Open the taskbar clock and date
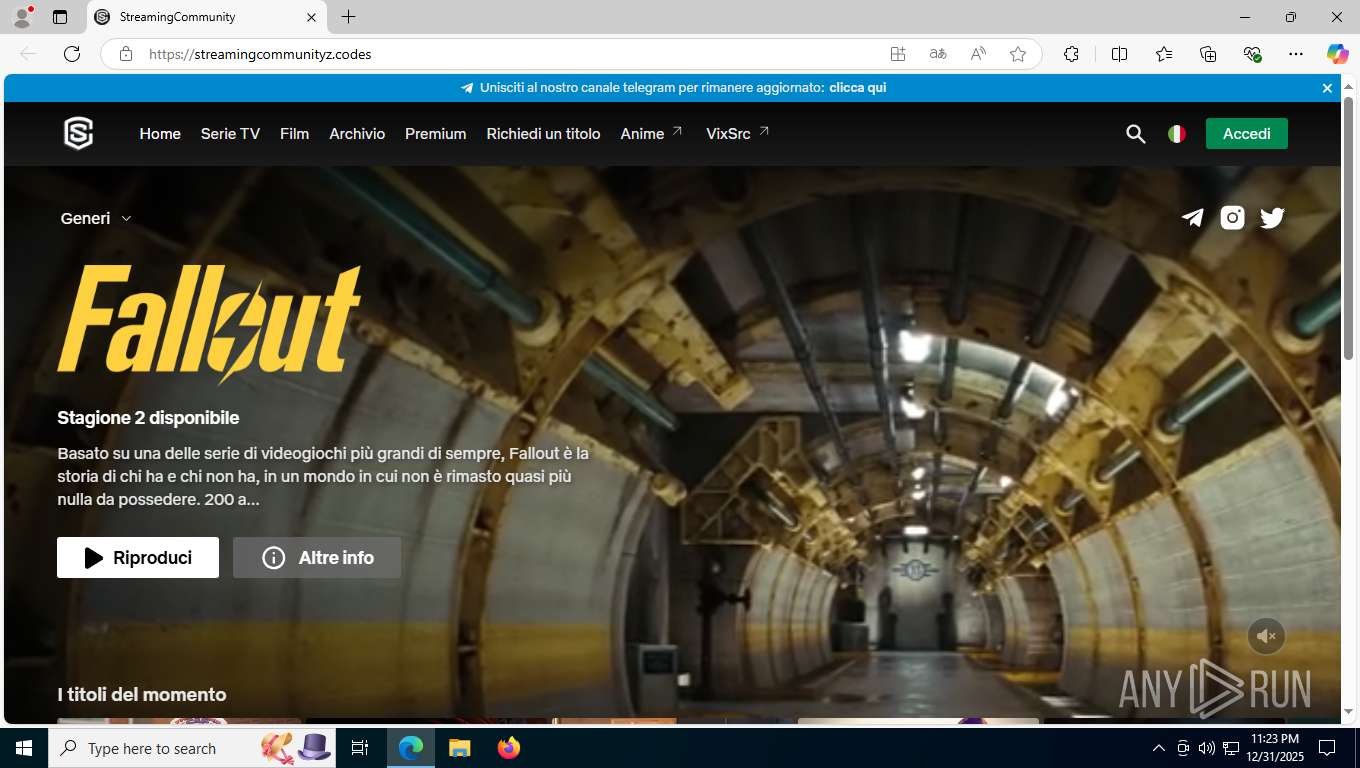The height and width of the screenshot is (768, 1360). (1274, 748)
